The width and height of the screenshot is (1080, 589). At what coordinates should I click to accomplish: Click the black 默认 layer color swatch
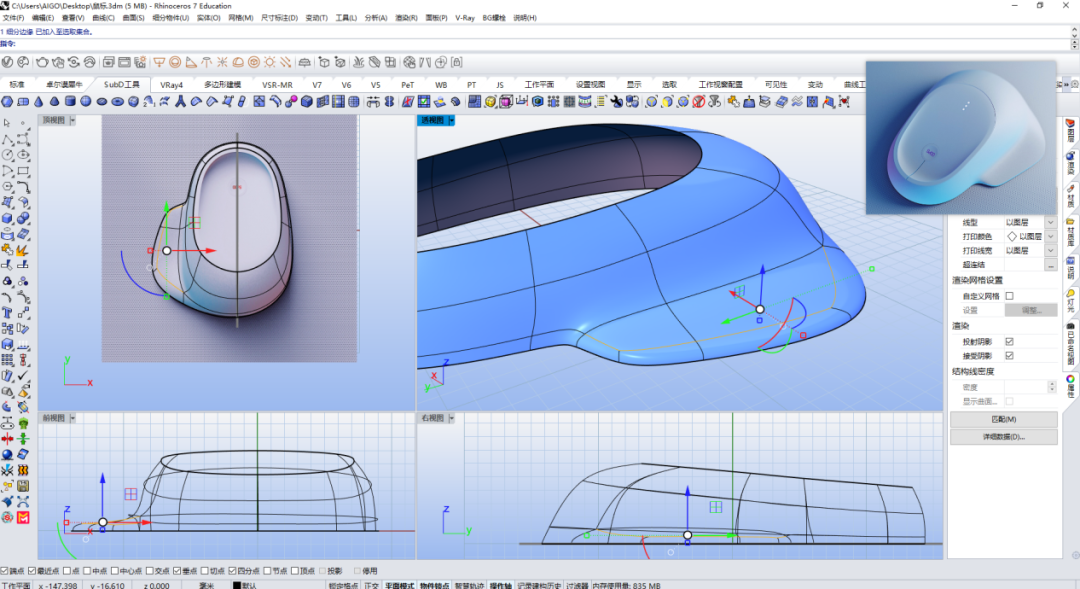click(x=236, y=586)
